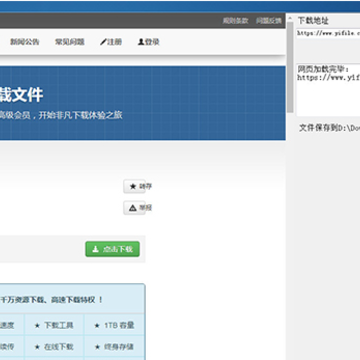Screen dimensions: 360x360
Task: Click the banner subtitle 开始非凡下载体验之旅
Action: (x=80, y=115)
